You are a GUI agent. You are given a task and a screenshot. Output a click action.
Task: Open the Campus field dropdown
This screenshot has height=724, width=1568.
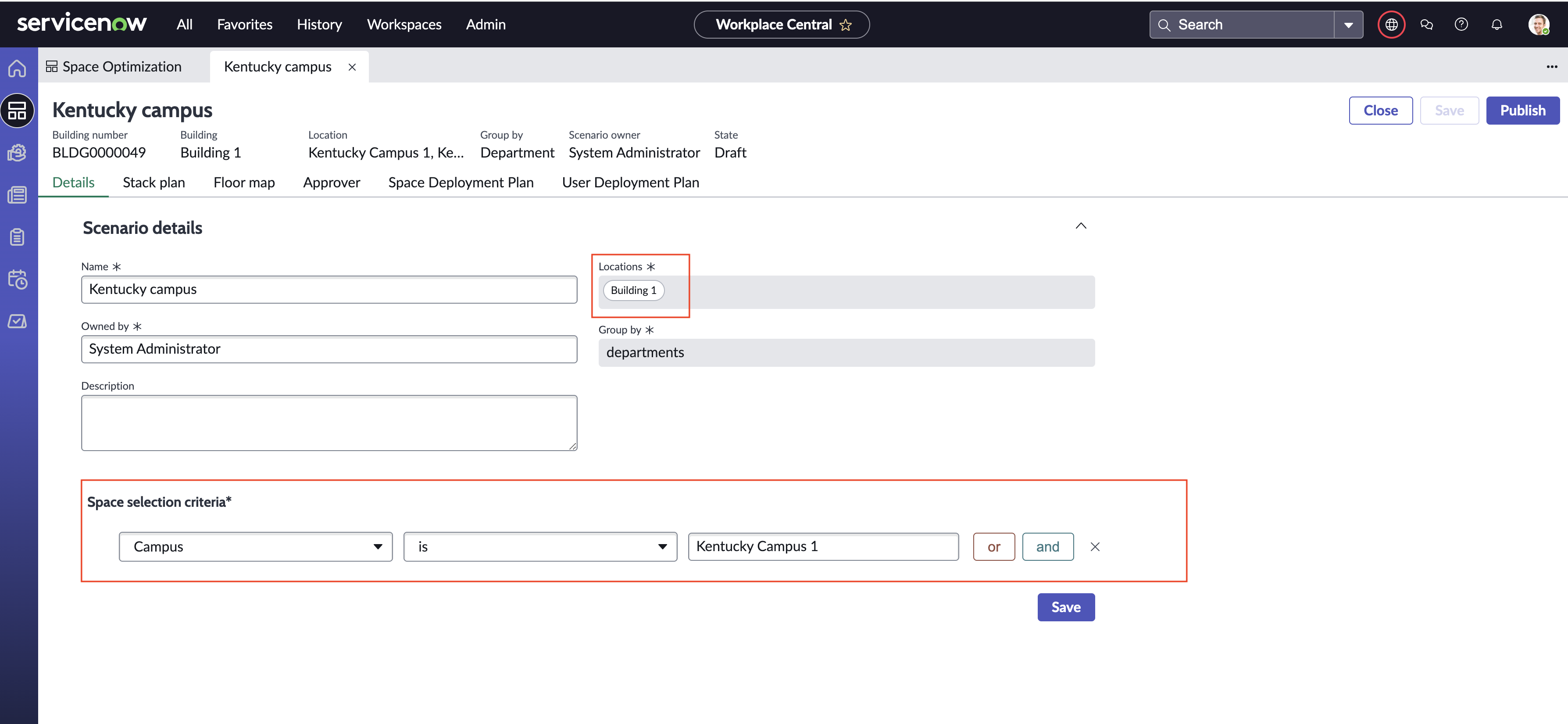[x=256, y=547]
